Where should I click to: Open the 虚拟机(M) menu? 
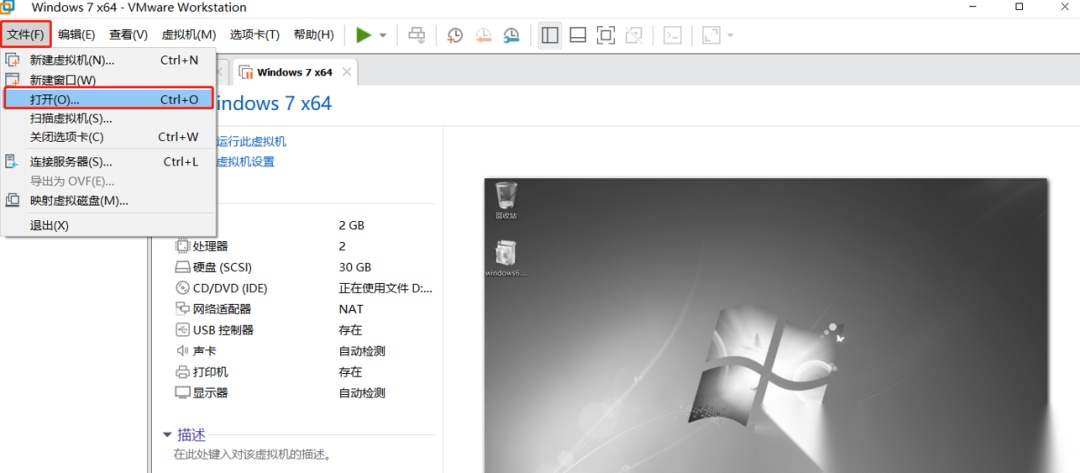pos(189,34)
